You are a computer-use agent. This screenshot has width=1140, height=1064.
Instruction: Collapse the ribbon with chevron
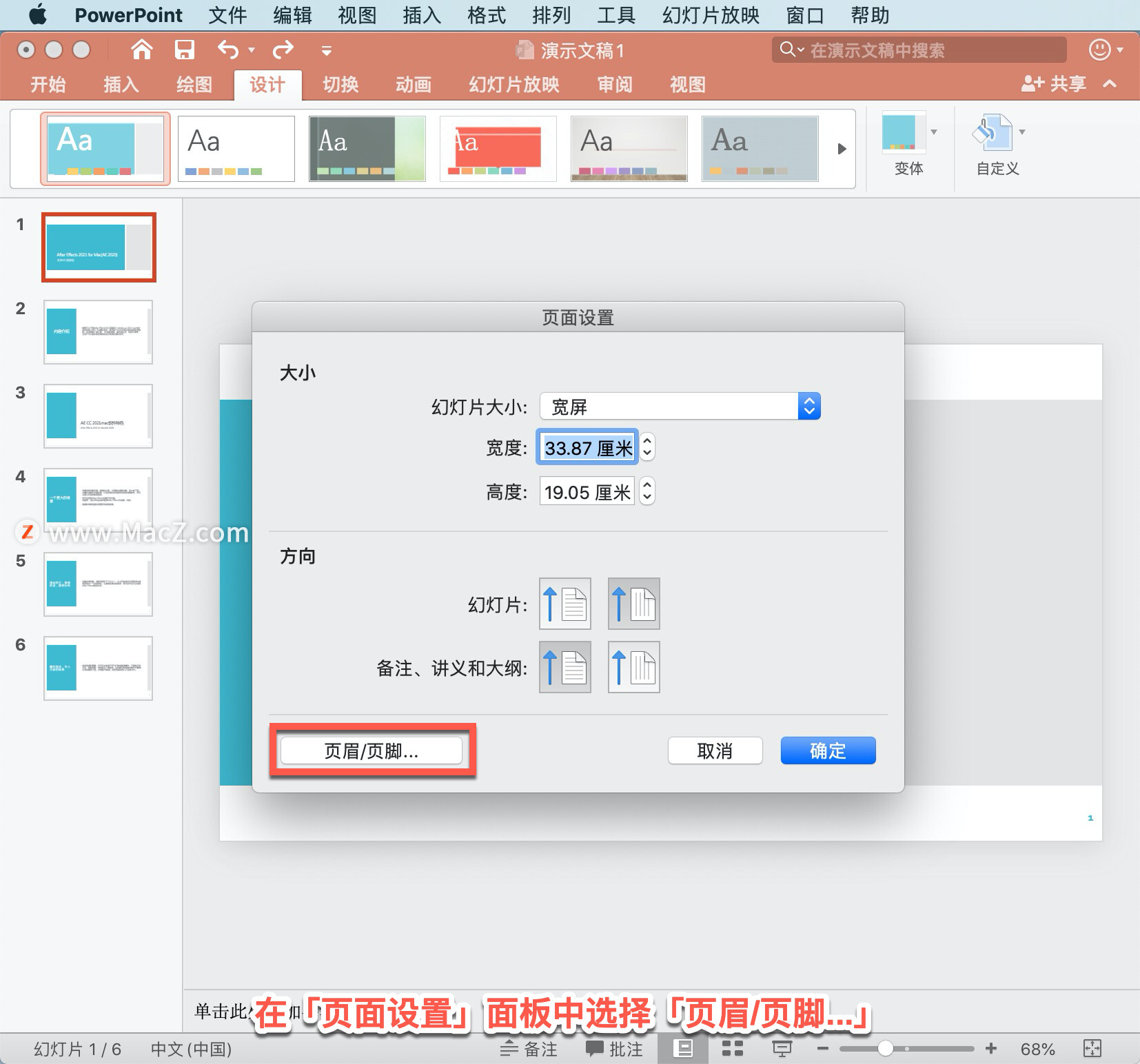(x=1110, y=84)
